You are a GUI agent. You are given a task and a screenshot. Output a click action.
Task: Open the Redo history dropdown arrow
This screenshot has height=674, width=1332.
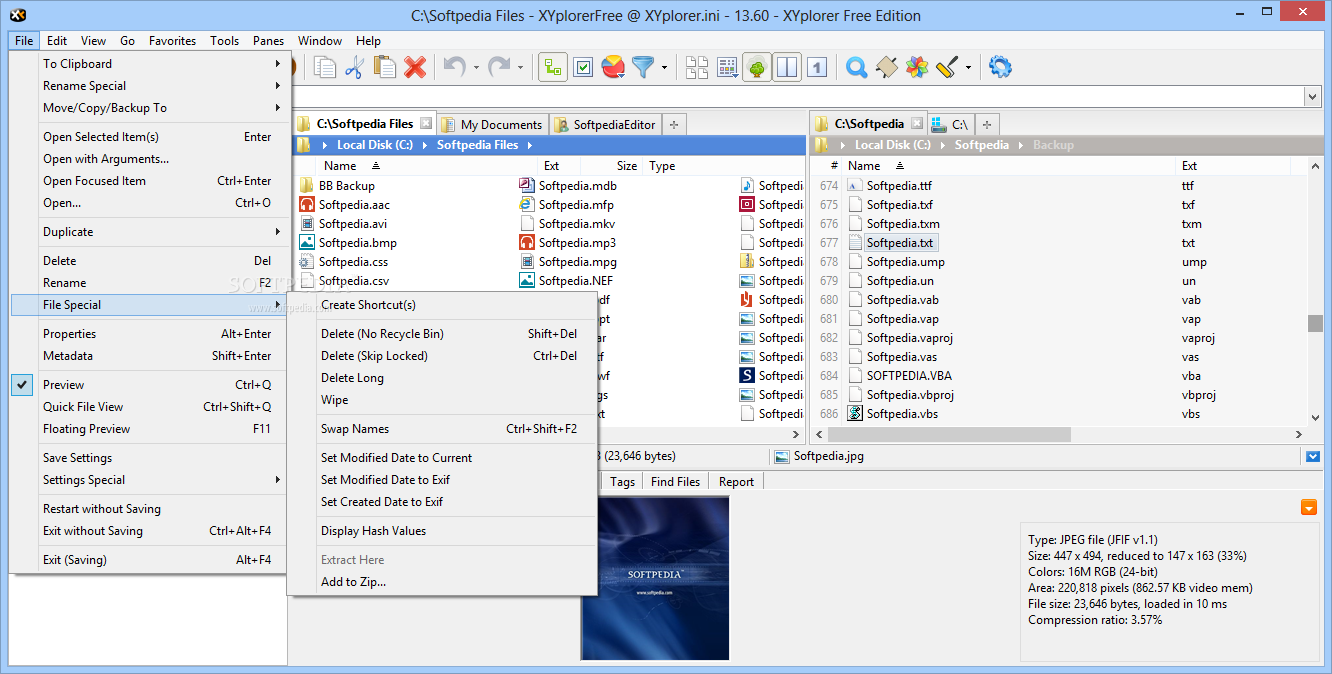pos(520,68)
